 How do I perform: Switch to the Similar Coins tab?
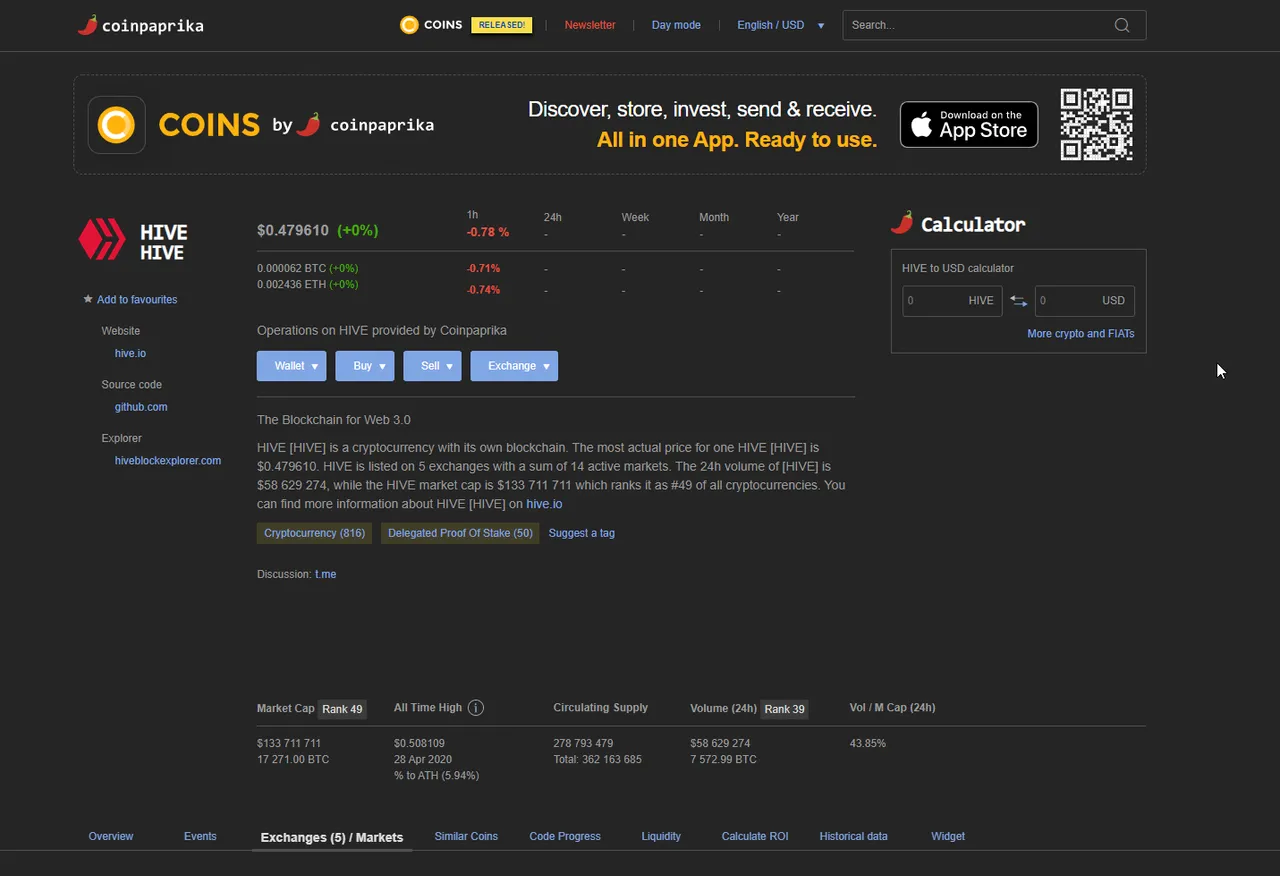coord(466,836)
